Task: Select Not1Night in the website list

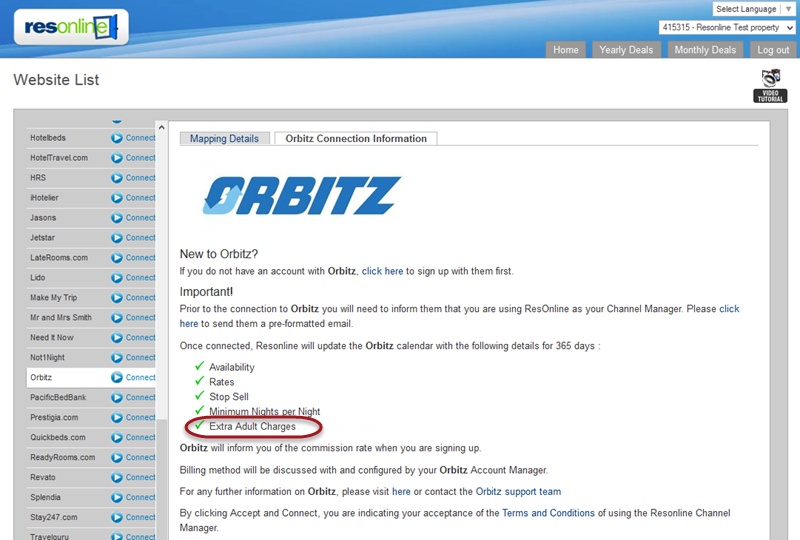Action: click(x=47, y=357)
